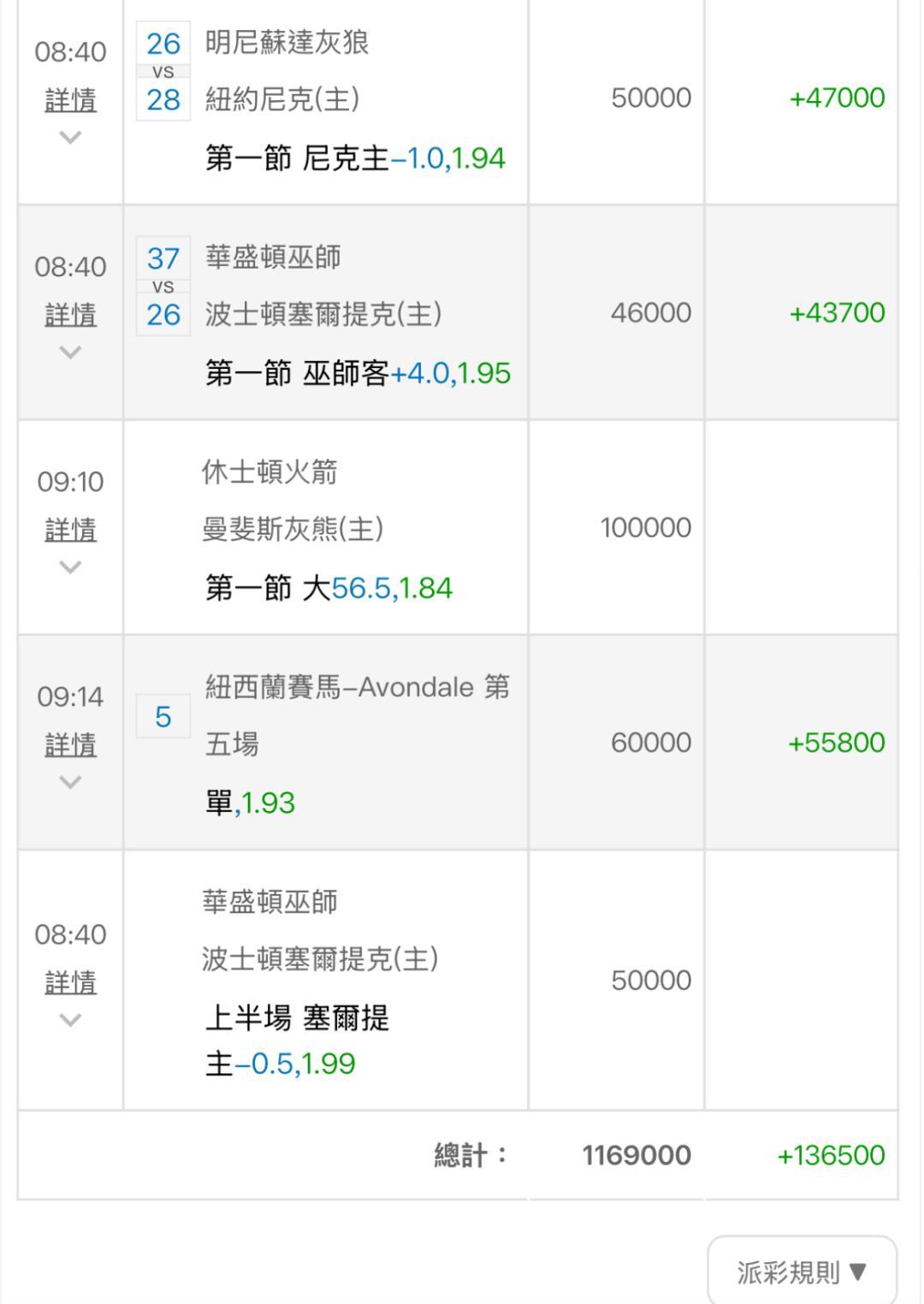Viewport: 924px width, 1304px height.
Task: Open the 派彩規則 dropdown
Action: click(x=802, y=1271)
